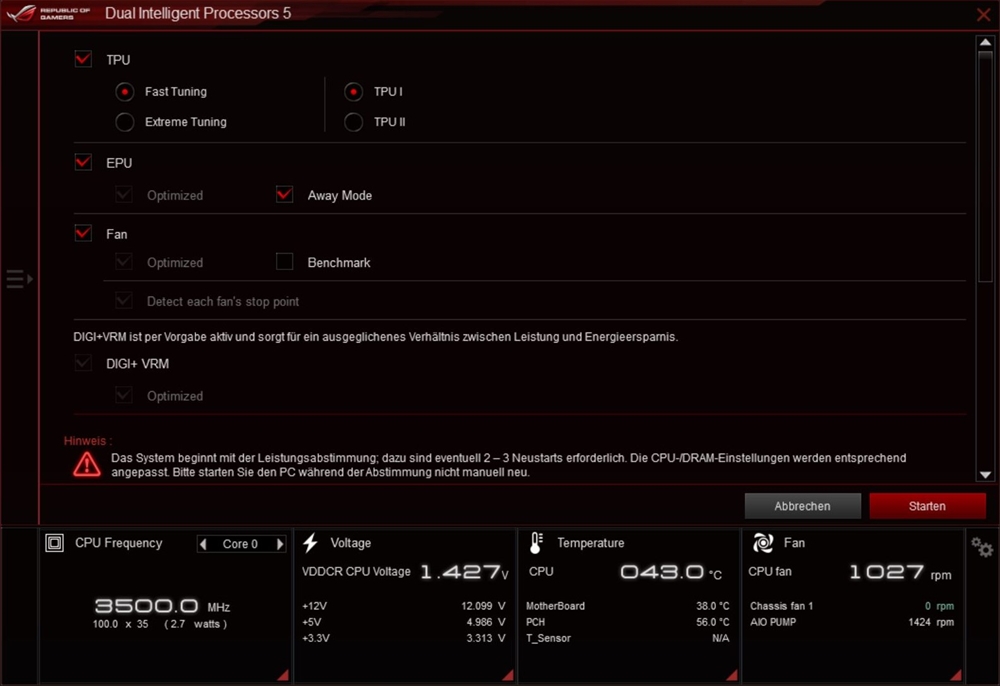1000x686 pixels.
Task: Toggle the TPU checkbox
Action: coord(84,59)
